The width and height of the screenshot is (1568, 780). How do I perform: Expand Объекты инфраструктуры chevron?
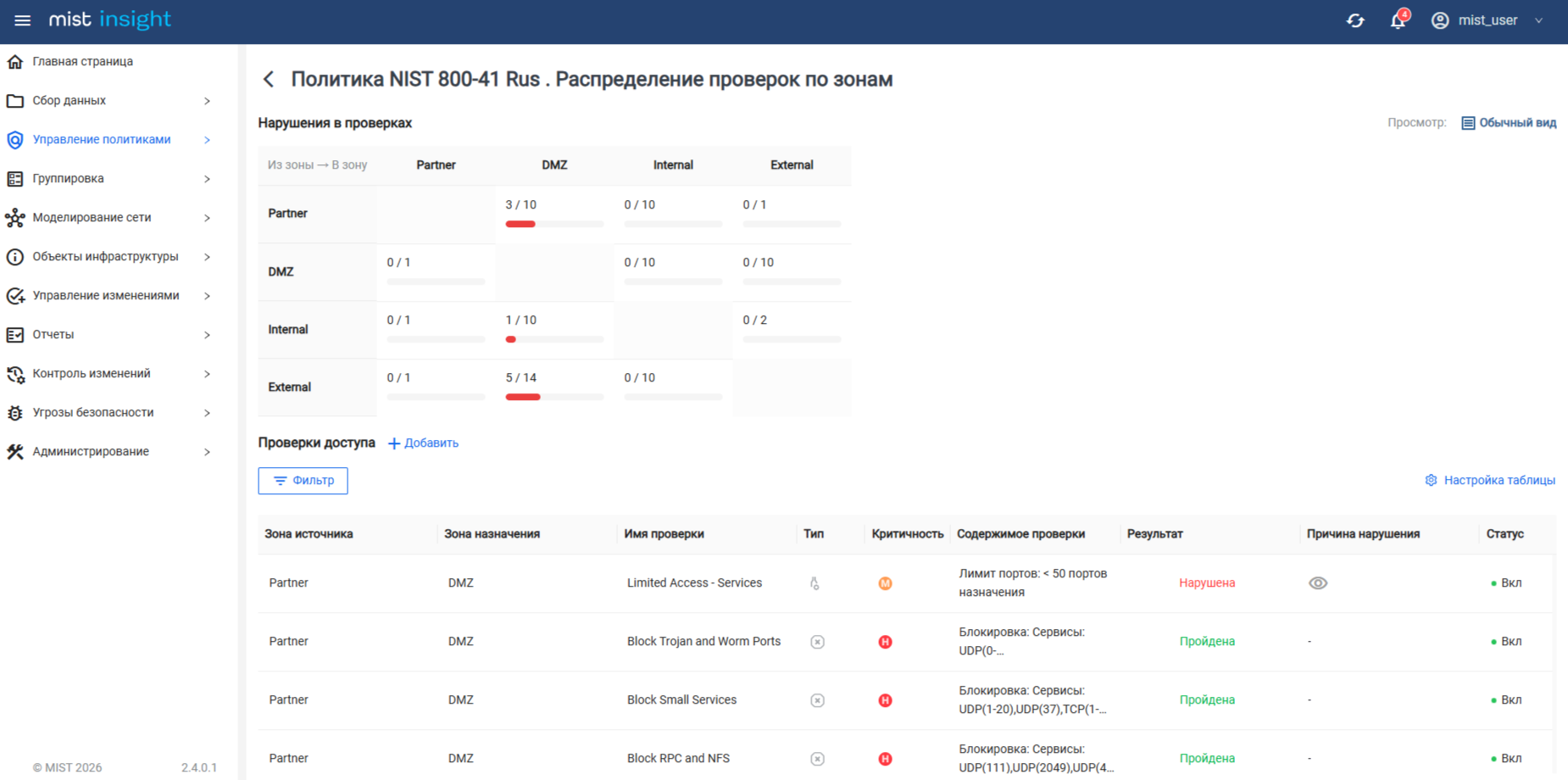pyautogui.click(x=207, y=257)
